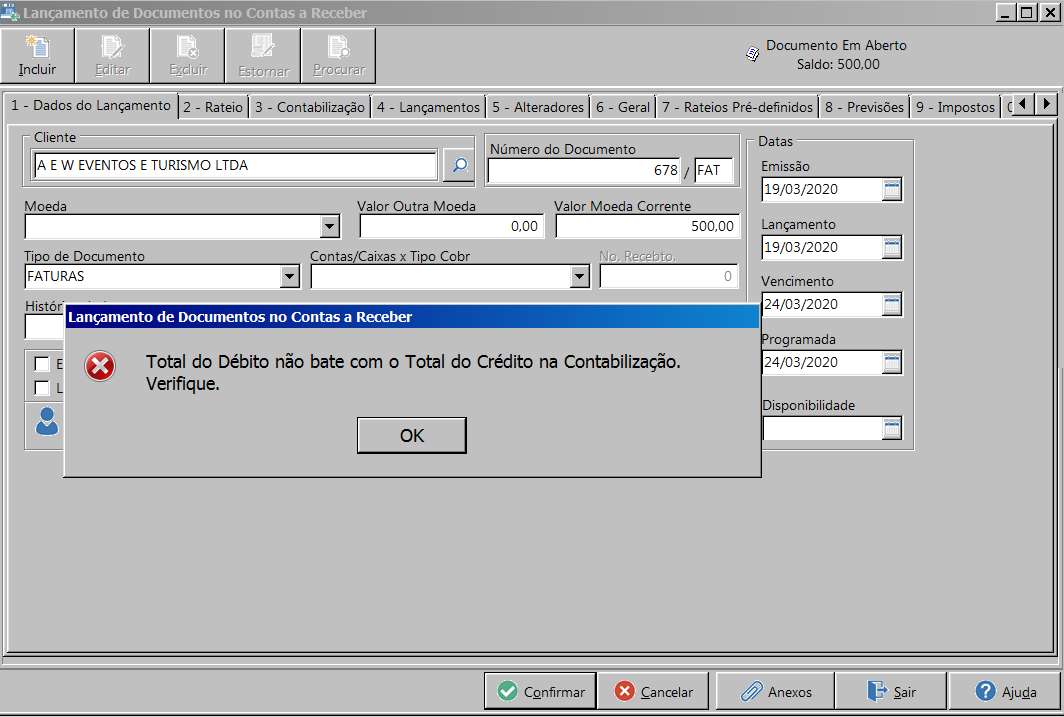Click the Vencimento date field
Image resolution: width=1064 pixels, height=717 pixels.
tap(822, 305)
